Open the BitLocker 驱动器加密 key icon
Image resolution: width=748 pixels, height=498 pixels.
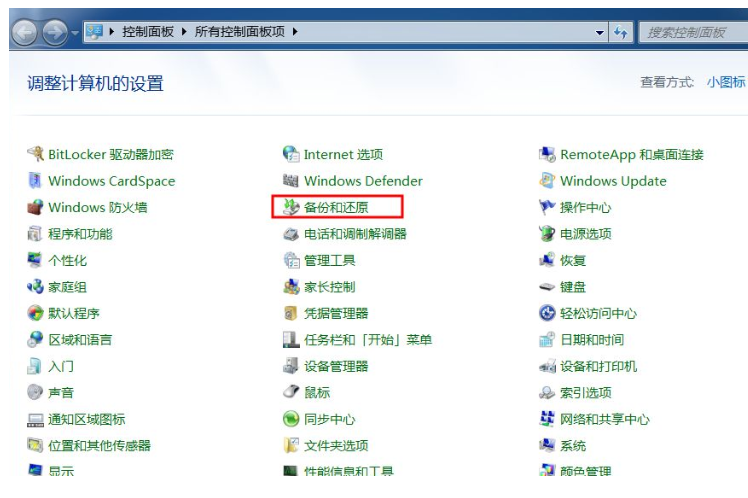click(35, 154)
